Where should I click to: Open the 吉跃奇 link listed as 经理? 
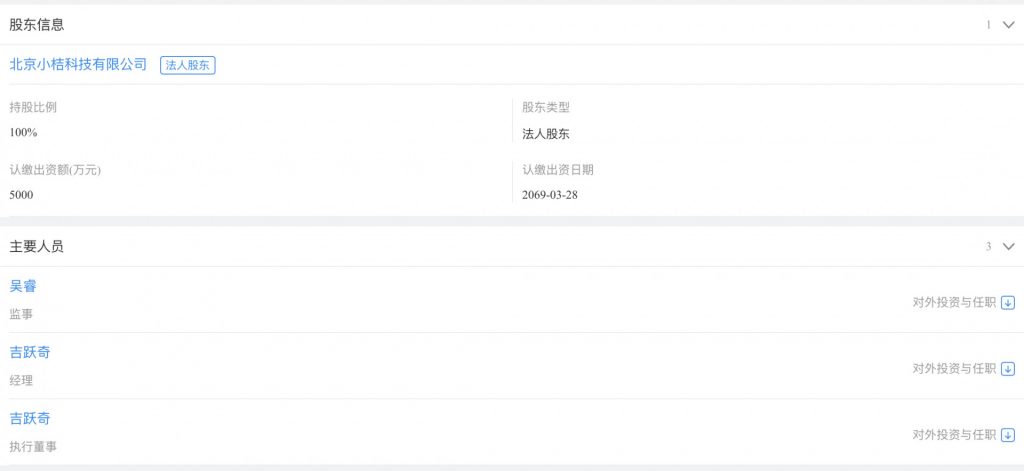point(30,353)
